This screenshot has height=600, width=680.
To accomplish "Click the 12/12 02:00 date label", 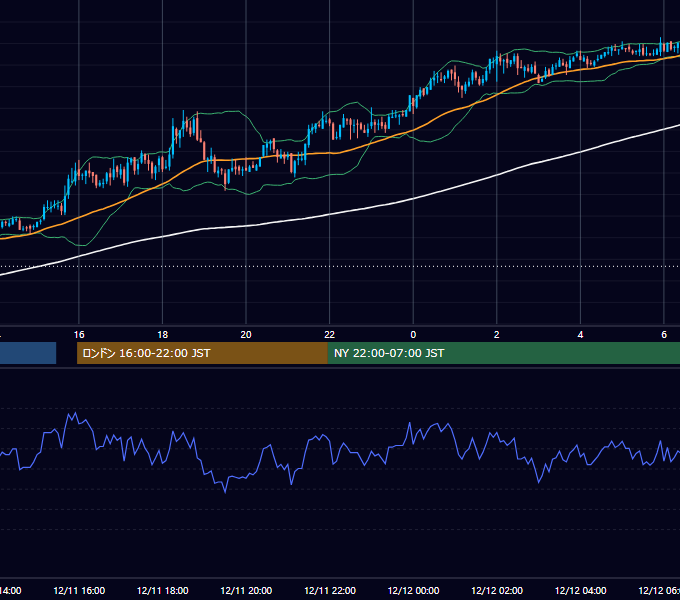I will 497,590.
